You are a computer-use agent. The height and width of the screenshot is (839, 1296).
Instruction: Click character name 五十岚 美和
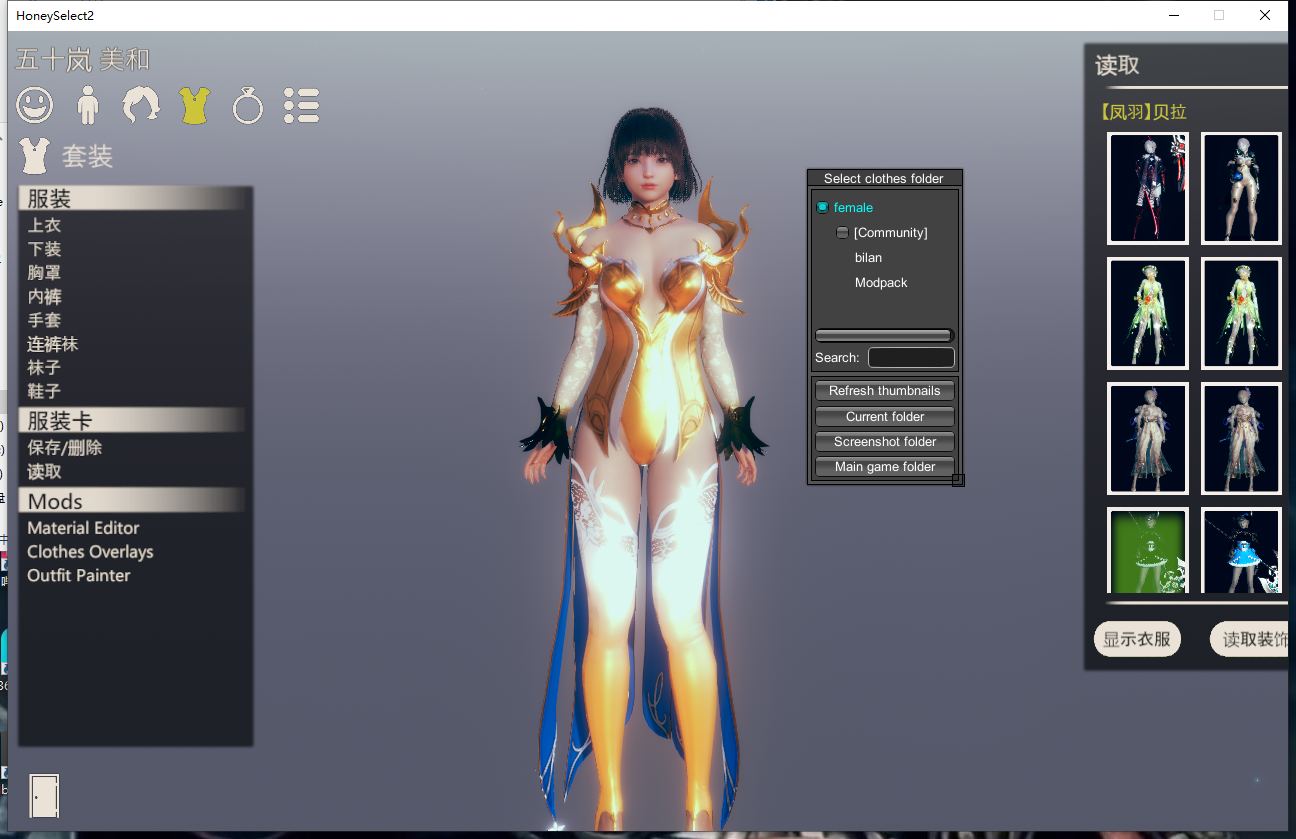83,60
